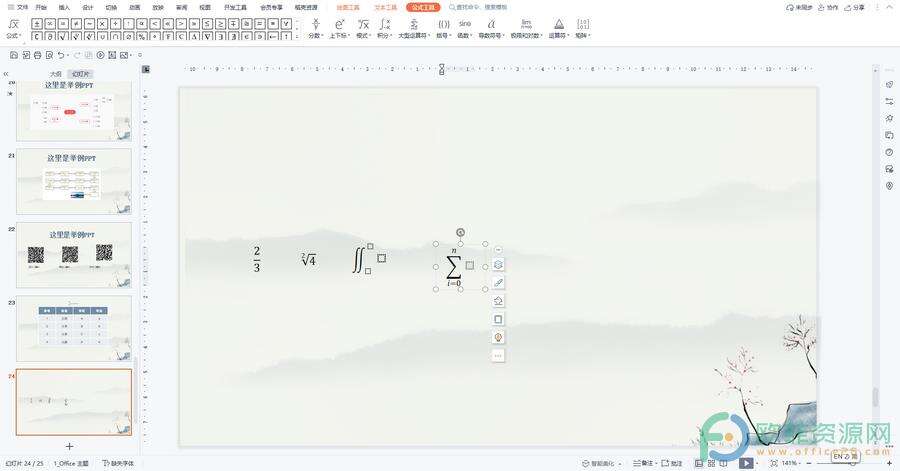Insert the not-equal ≠ symbol
The height and width of the screenshot is (471, 900).
point(76,24)
